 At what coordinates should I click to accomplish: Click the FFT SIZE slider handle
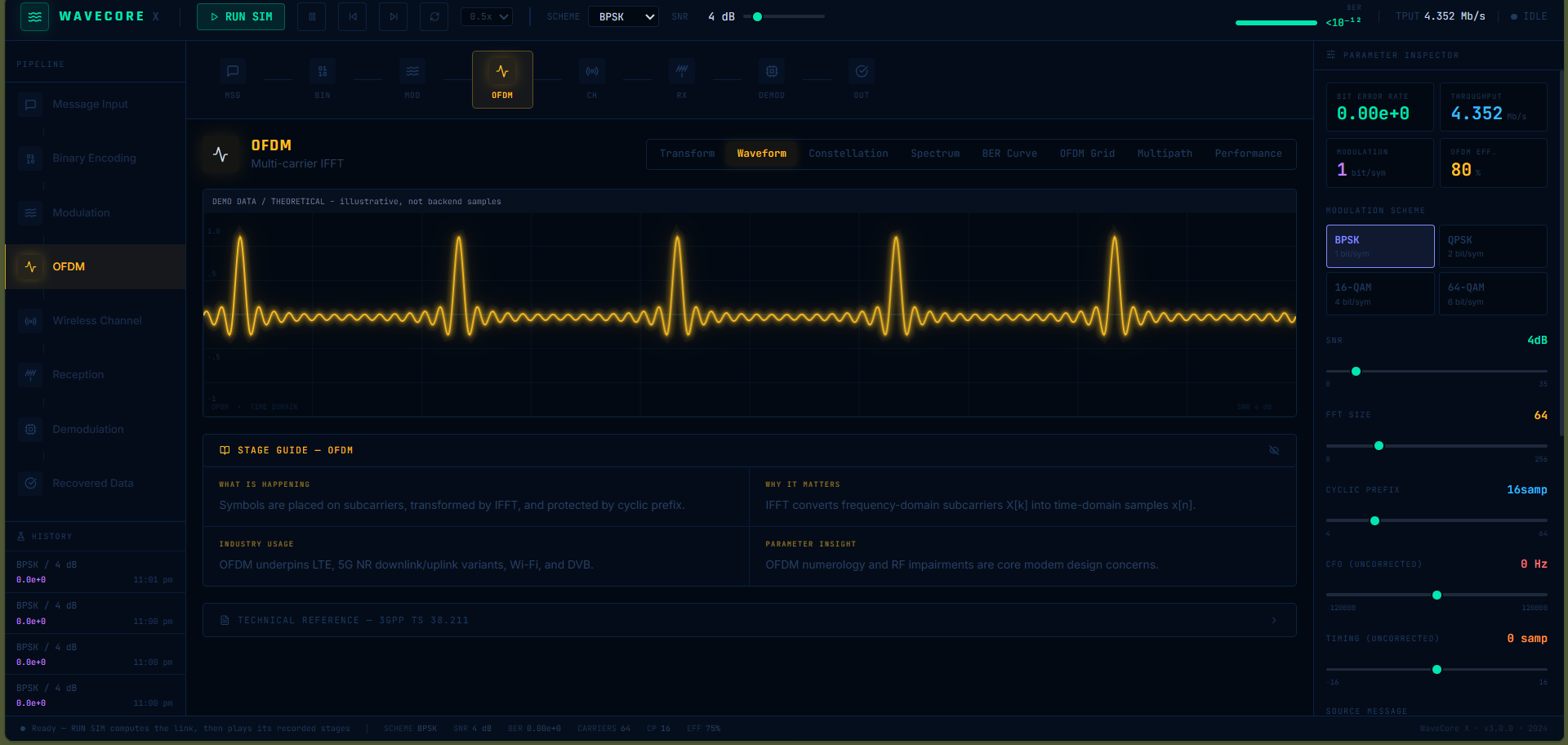tap(1379, 446)
